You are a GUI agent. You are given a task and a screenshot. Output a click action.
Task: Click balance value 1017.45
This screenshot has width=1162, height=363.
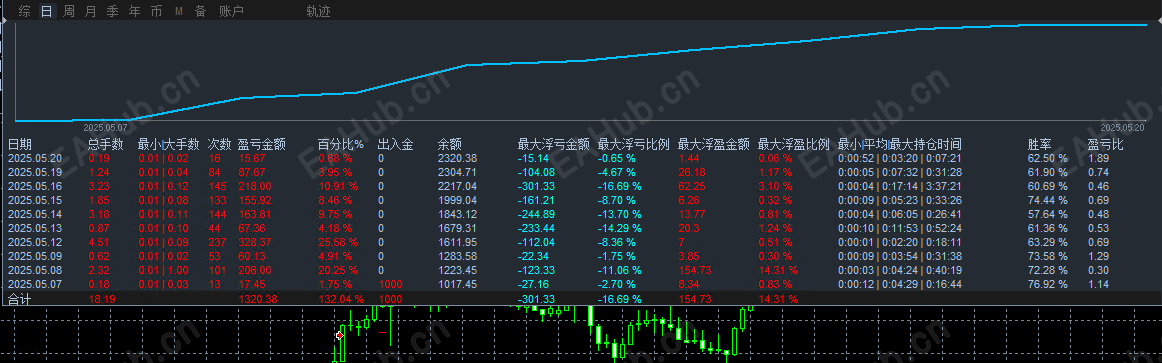pyautogui.click(x=457, y=284)
